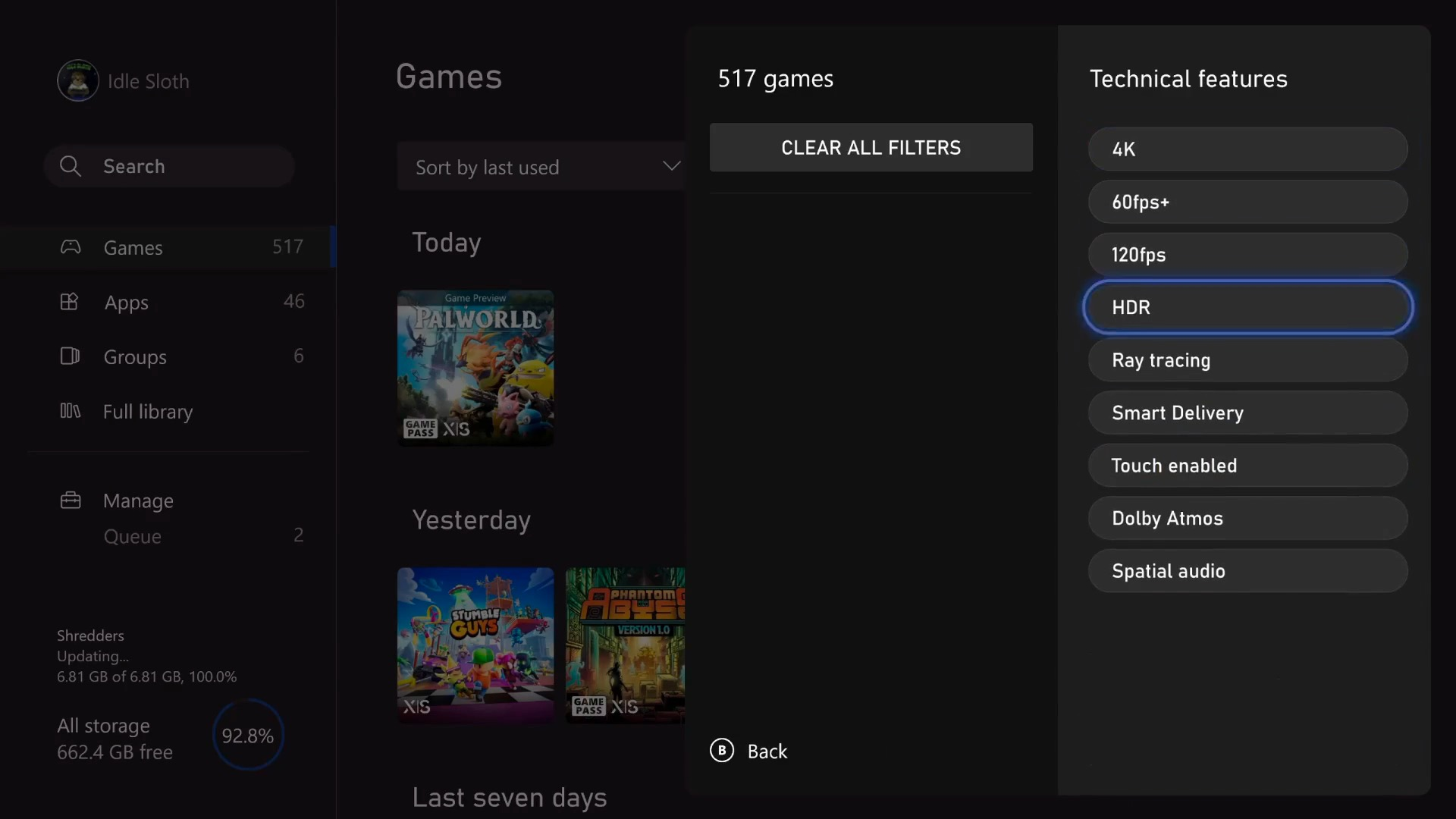Open the Queue menu item
This screenshot has width=1456, height=819.
point(133,536)
